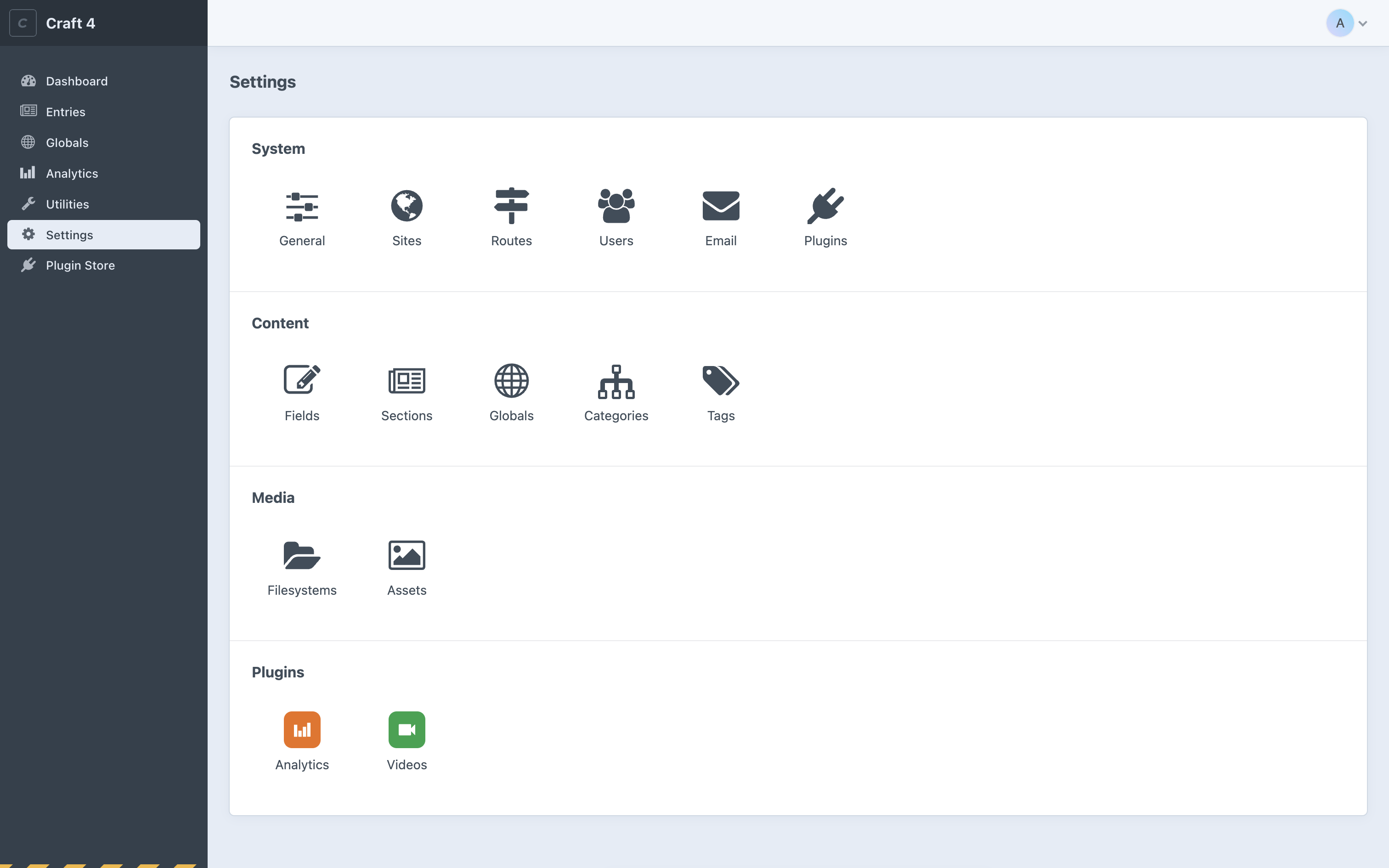Open Assets settings via image icon

(x=407, y=555)
